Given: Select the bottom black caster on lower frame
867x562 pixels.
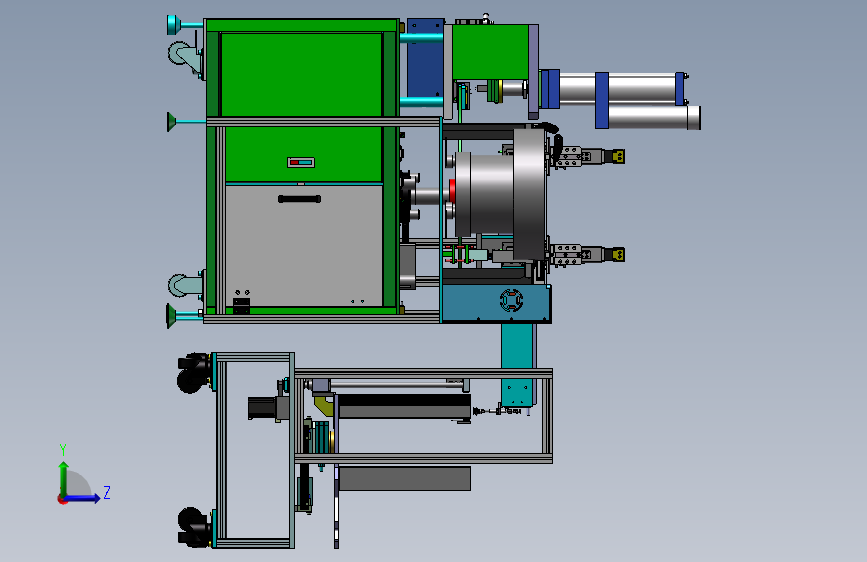Looking at the screenshot, I should click(x=194, y=528).
